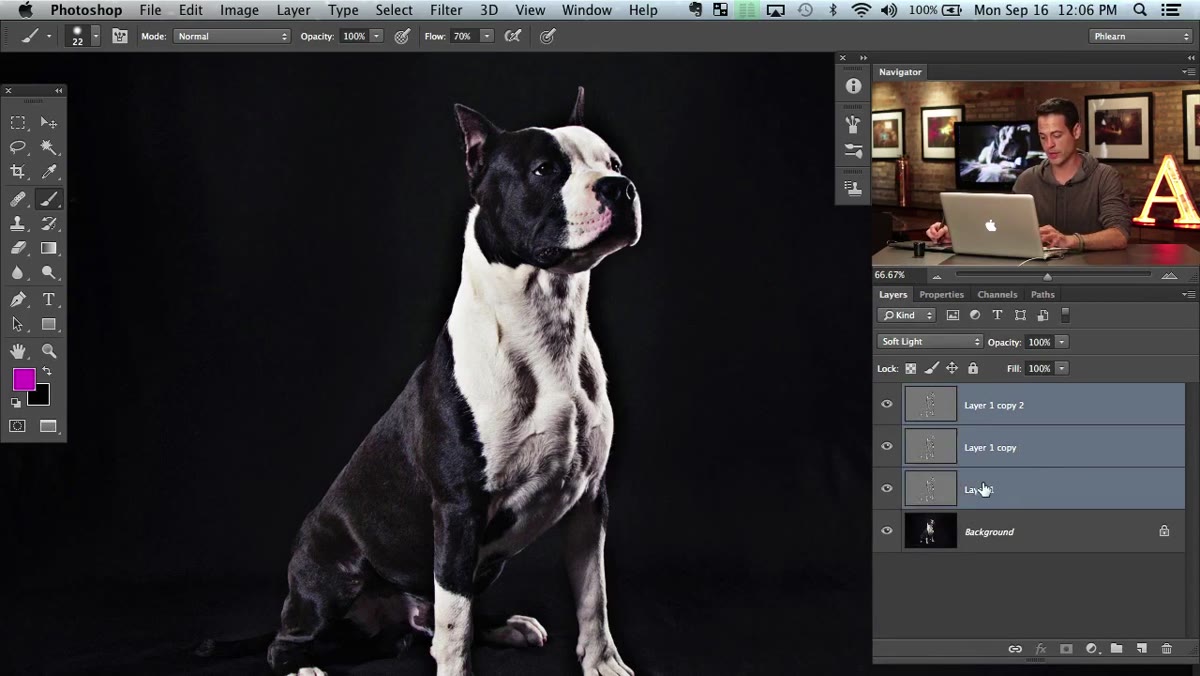The image size is (1200, 676).
Task: Select the Rectangular Marquee tool
Action: coord(18,122)
